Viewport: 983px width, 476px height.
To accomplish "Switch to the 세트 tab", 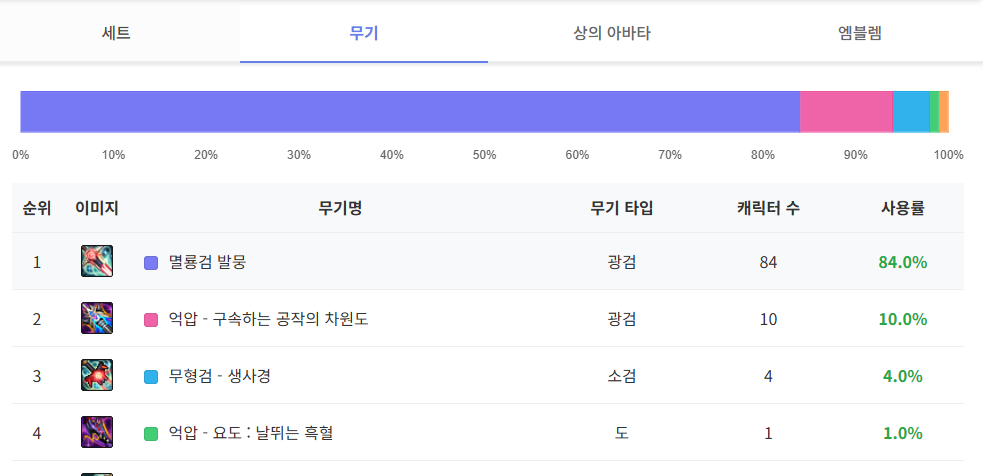I will pyautogui.click(x=116, y=33).
